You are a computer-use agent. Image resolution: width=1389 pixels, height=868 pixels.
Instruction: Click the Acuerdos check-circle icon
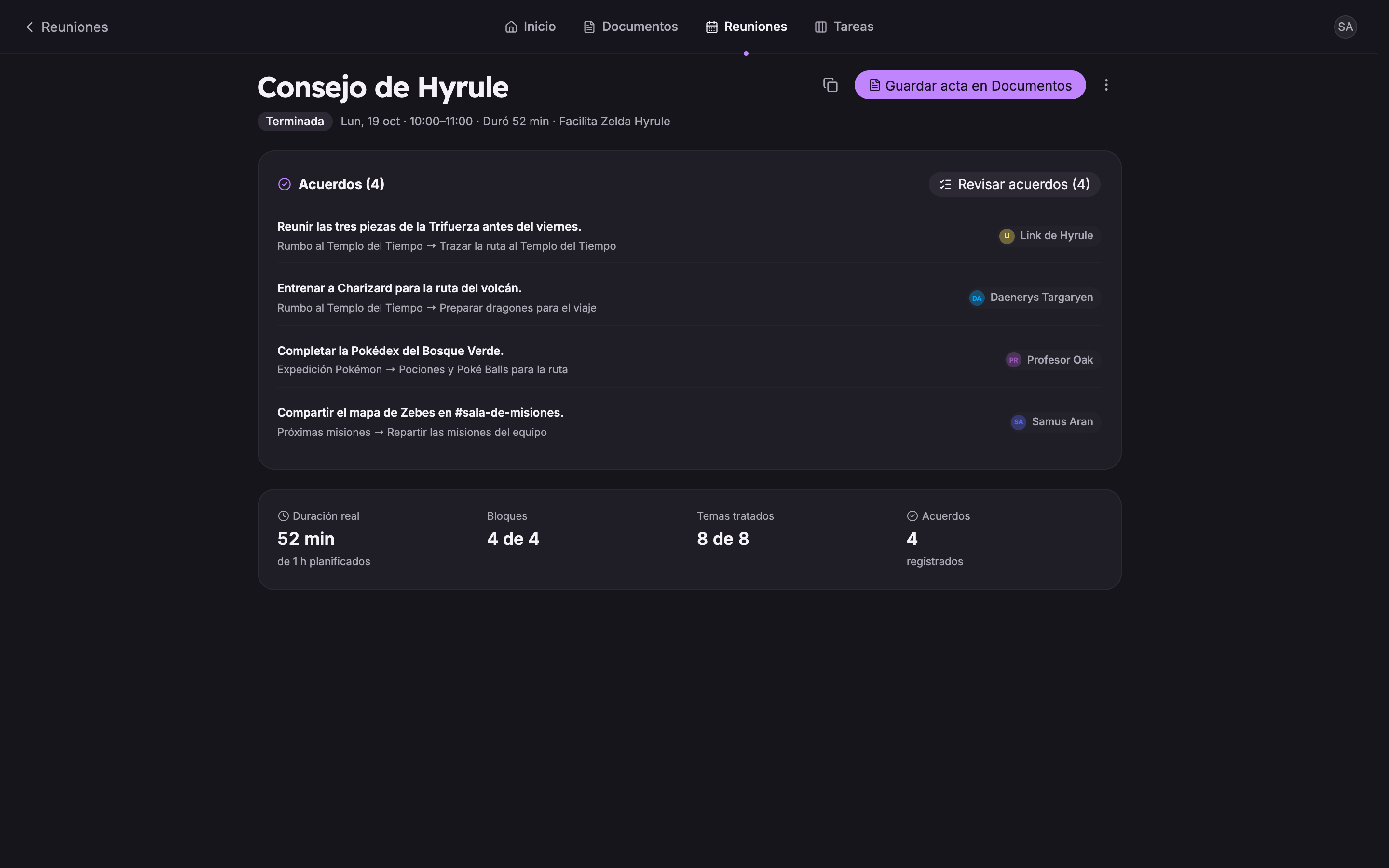284,184
